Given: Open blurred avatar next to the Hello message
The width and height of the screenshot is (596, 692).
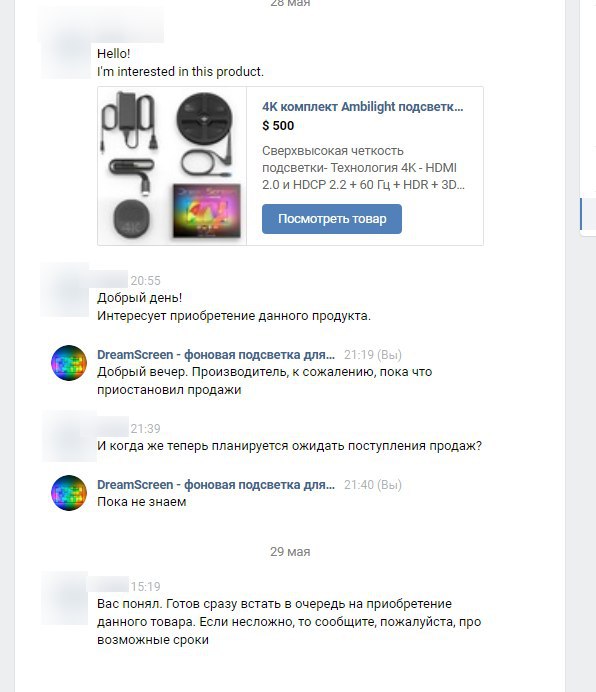Looking at the screenshot, I should coord(66,61).
